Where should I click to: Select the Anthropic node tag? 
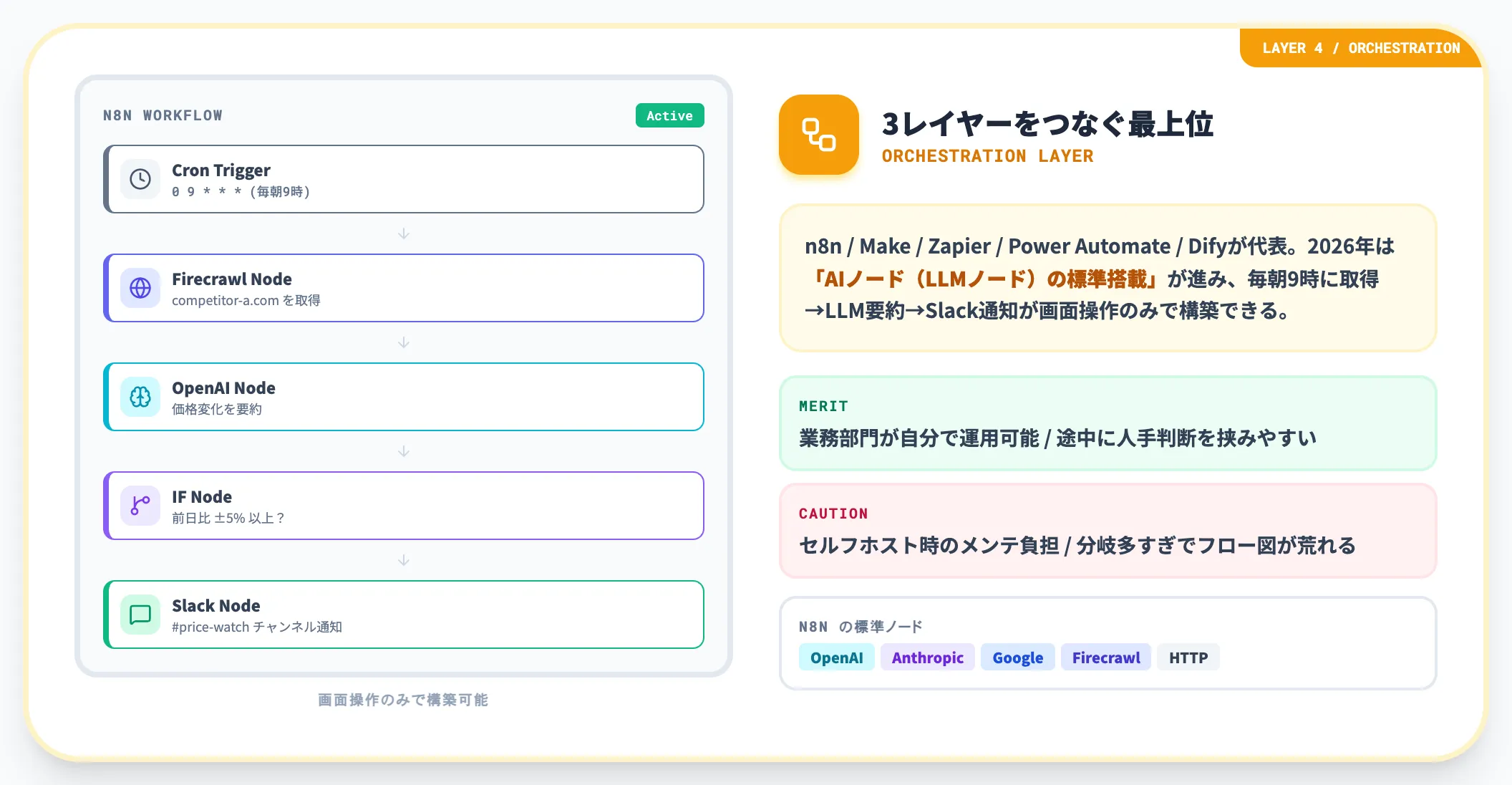[x=927, y=658]
